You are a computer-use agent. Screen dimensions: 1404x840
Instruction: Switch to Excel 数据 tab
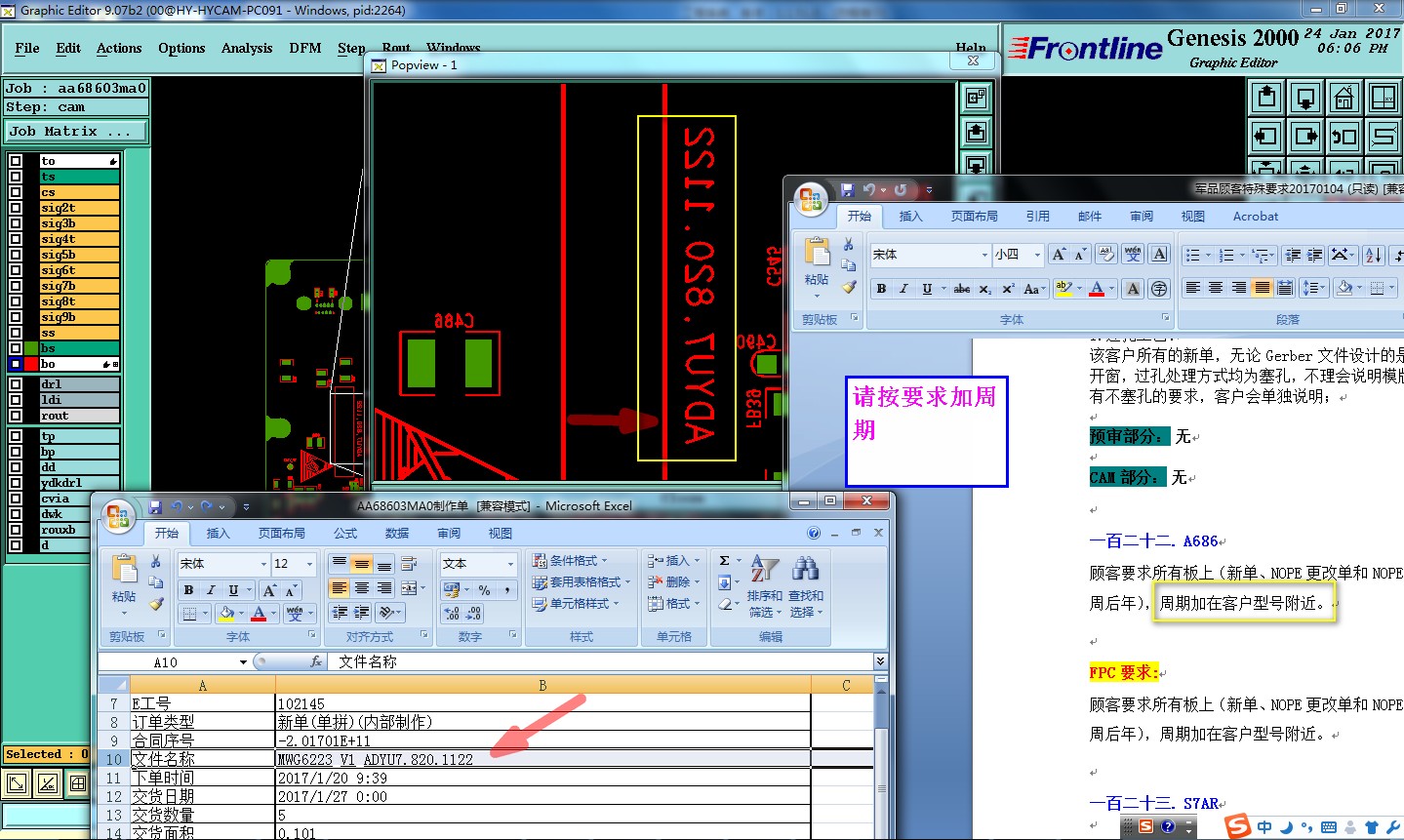pyautogui.click(x=397, y=533)
